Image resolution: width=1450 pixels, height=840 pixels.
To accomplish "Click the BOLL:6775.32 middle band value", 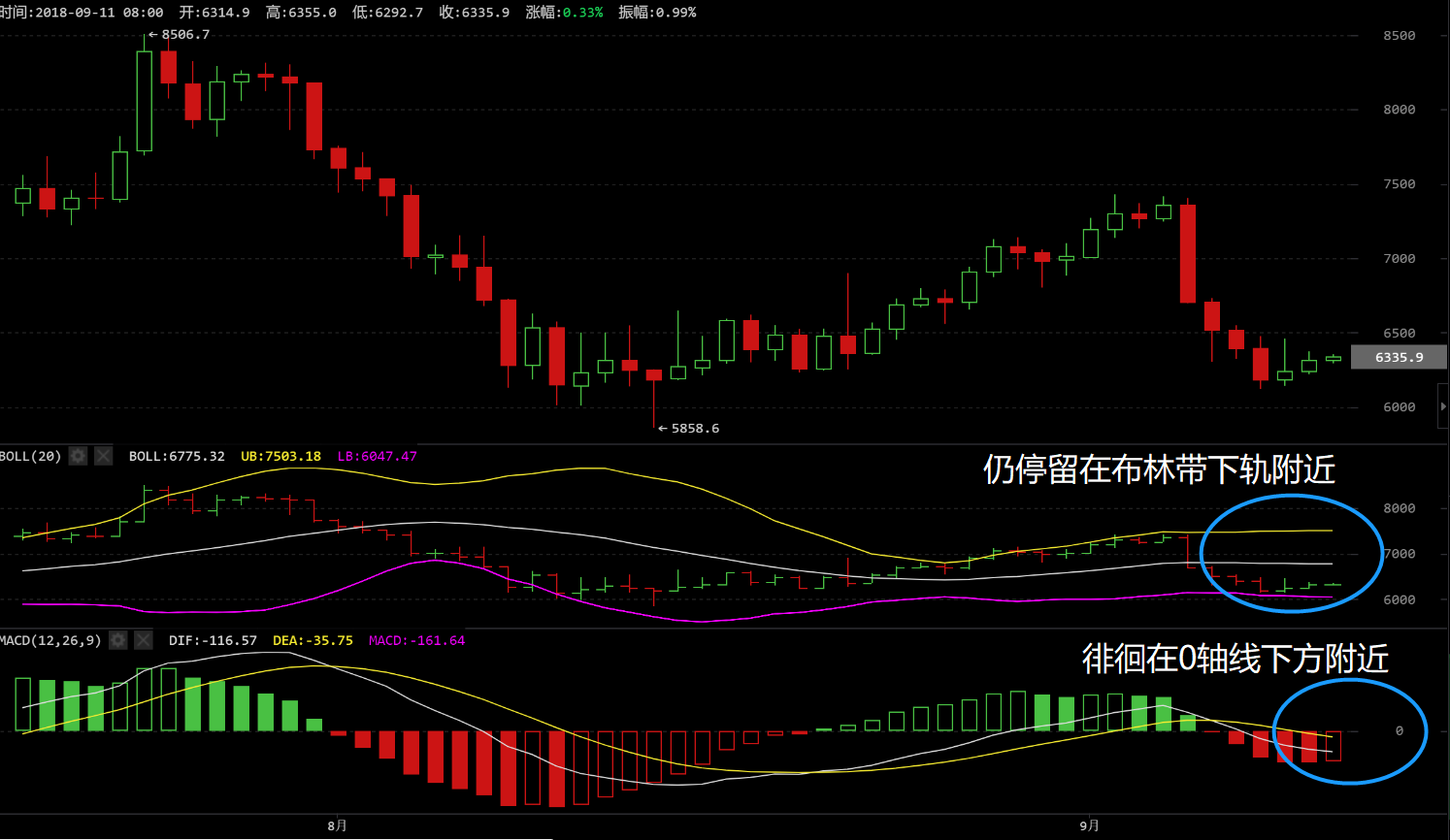I will [x=177, y=456].
